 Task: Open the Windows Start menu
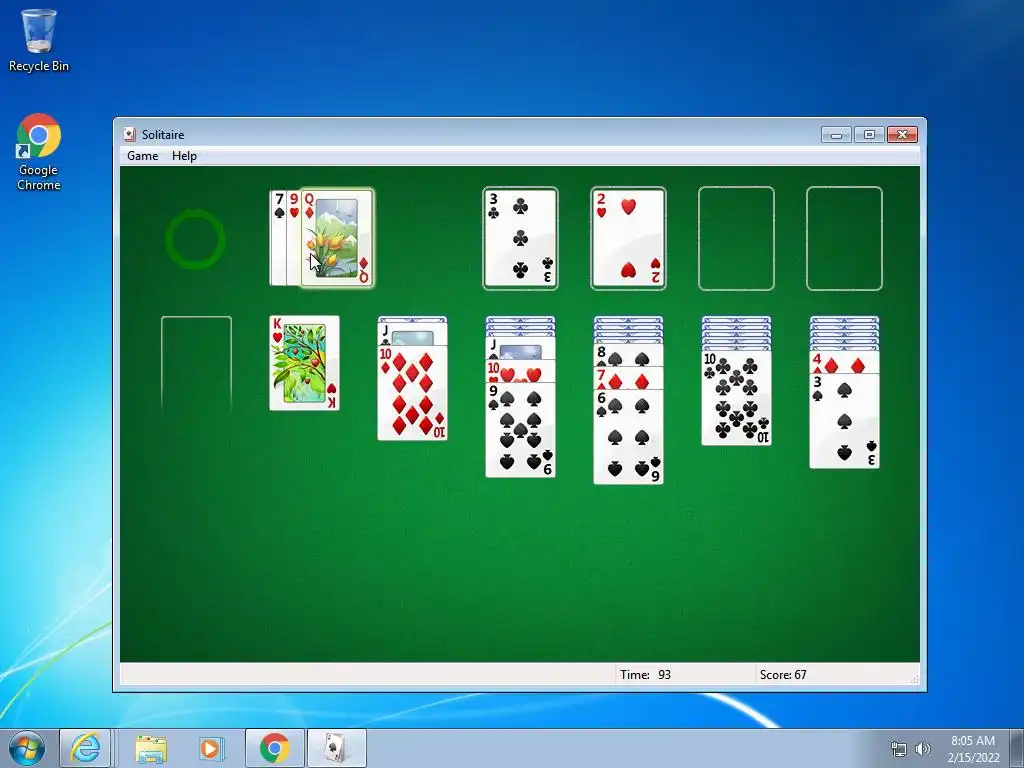click(27, 748)
